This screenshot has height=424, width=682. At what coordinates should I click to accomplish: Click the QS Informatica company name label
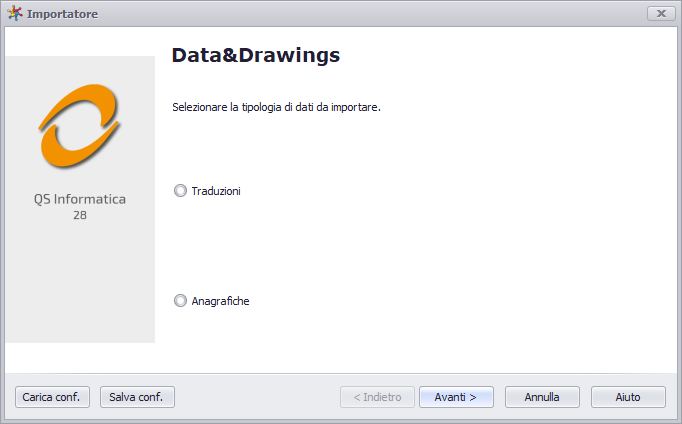(x=80, y=199)
